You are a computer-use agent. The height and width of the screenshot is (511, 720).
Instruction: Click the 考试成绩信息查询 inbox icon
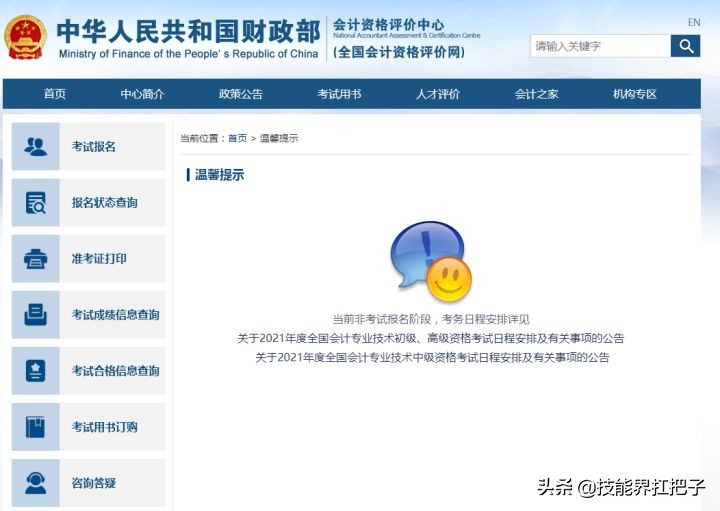click(x=35, y=314)
